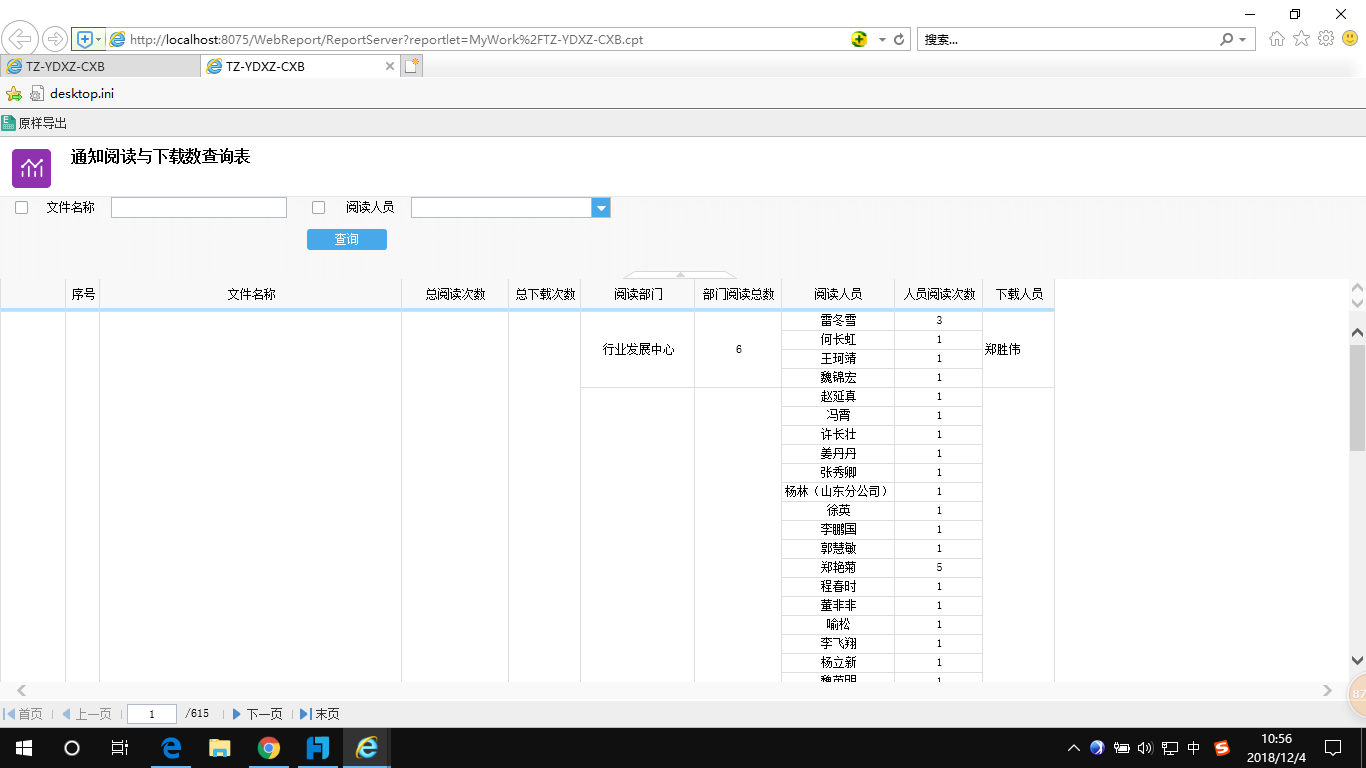Click the browser refresh icon
1366x768 pixels.
click(x=899, y=39)
